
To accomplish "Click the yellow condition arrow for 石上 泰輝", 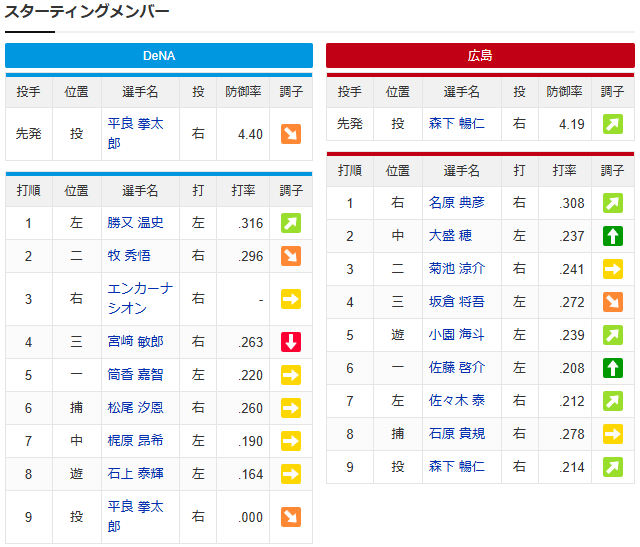I will [291, 474].
